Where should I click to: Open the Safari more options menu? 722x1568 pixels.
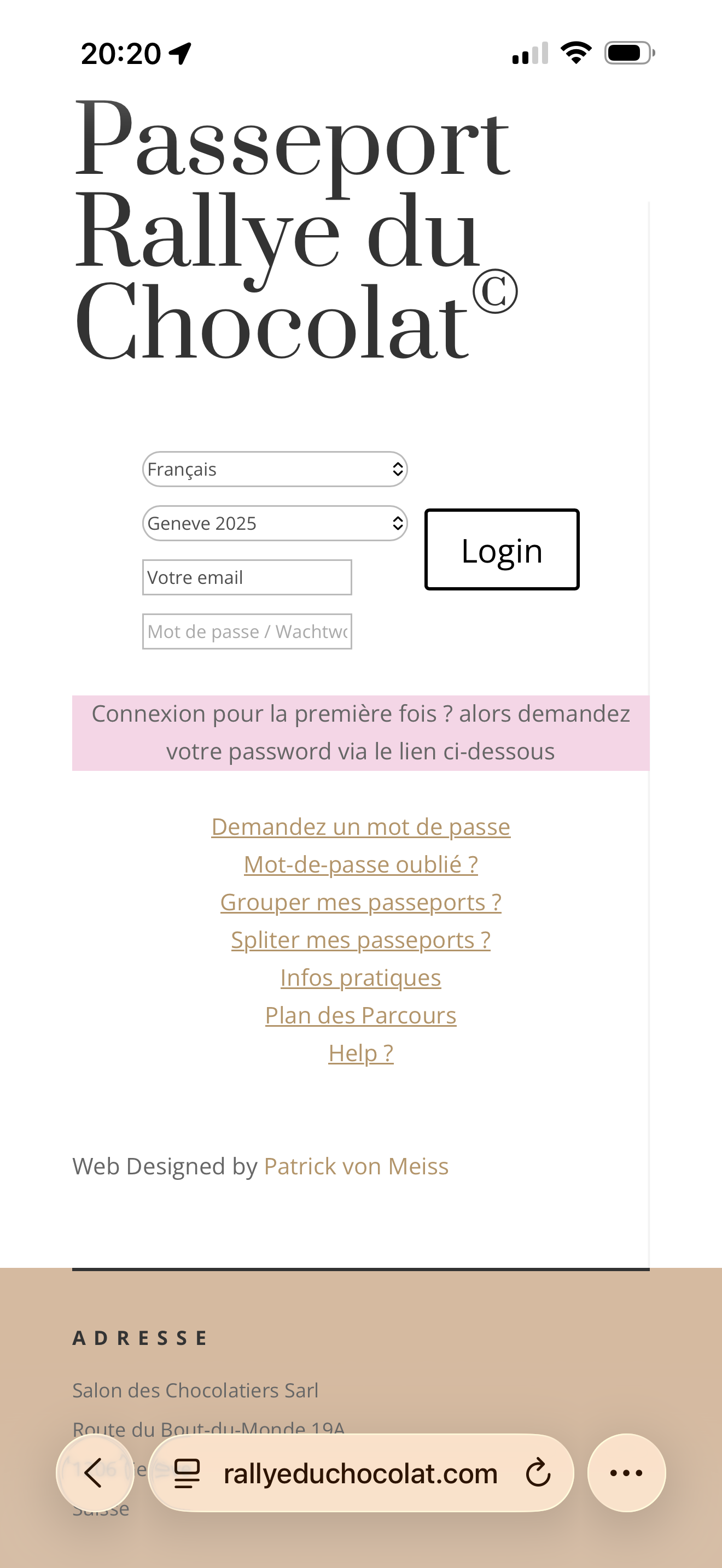coord(626,1473)
